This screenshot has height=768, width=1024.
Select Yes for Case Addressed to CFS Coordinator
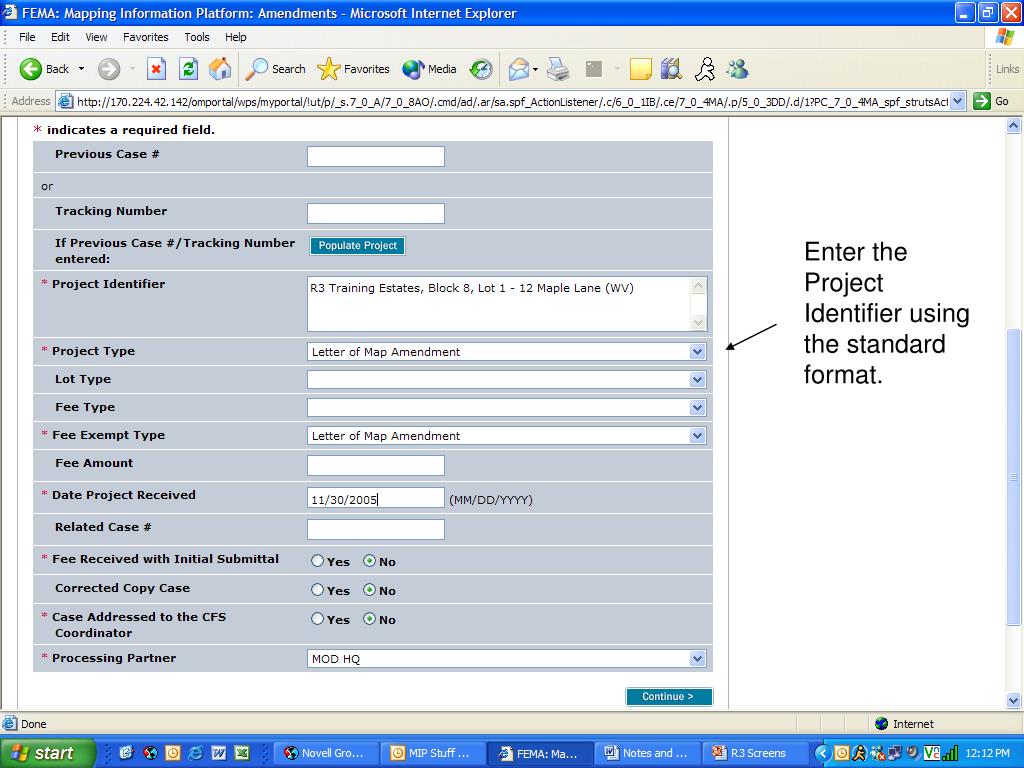[x=317, y=619]
